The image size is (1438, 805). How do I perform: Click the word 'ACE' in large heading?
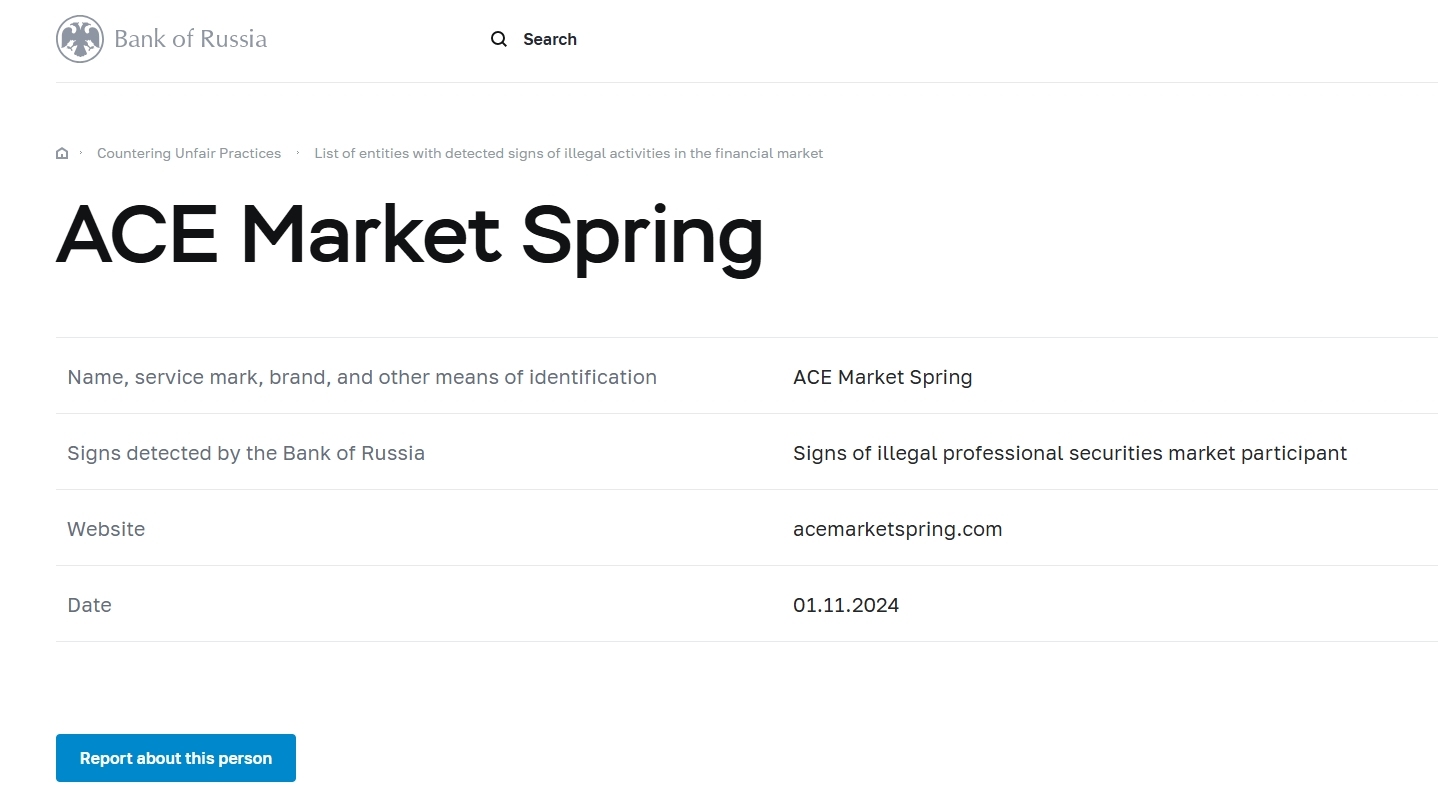tap(137, 235)
